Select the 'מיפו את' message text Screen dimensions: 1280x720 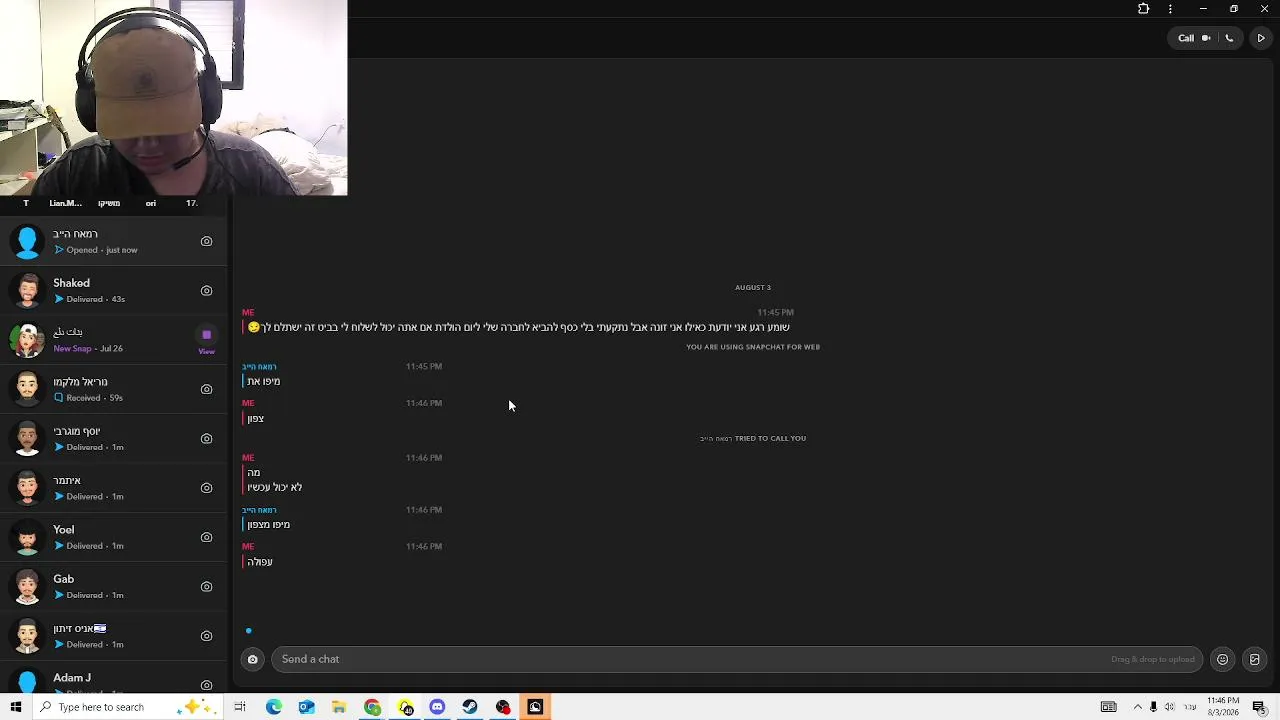[x=264, y=381]
